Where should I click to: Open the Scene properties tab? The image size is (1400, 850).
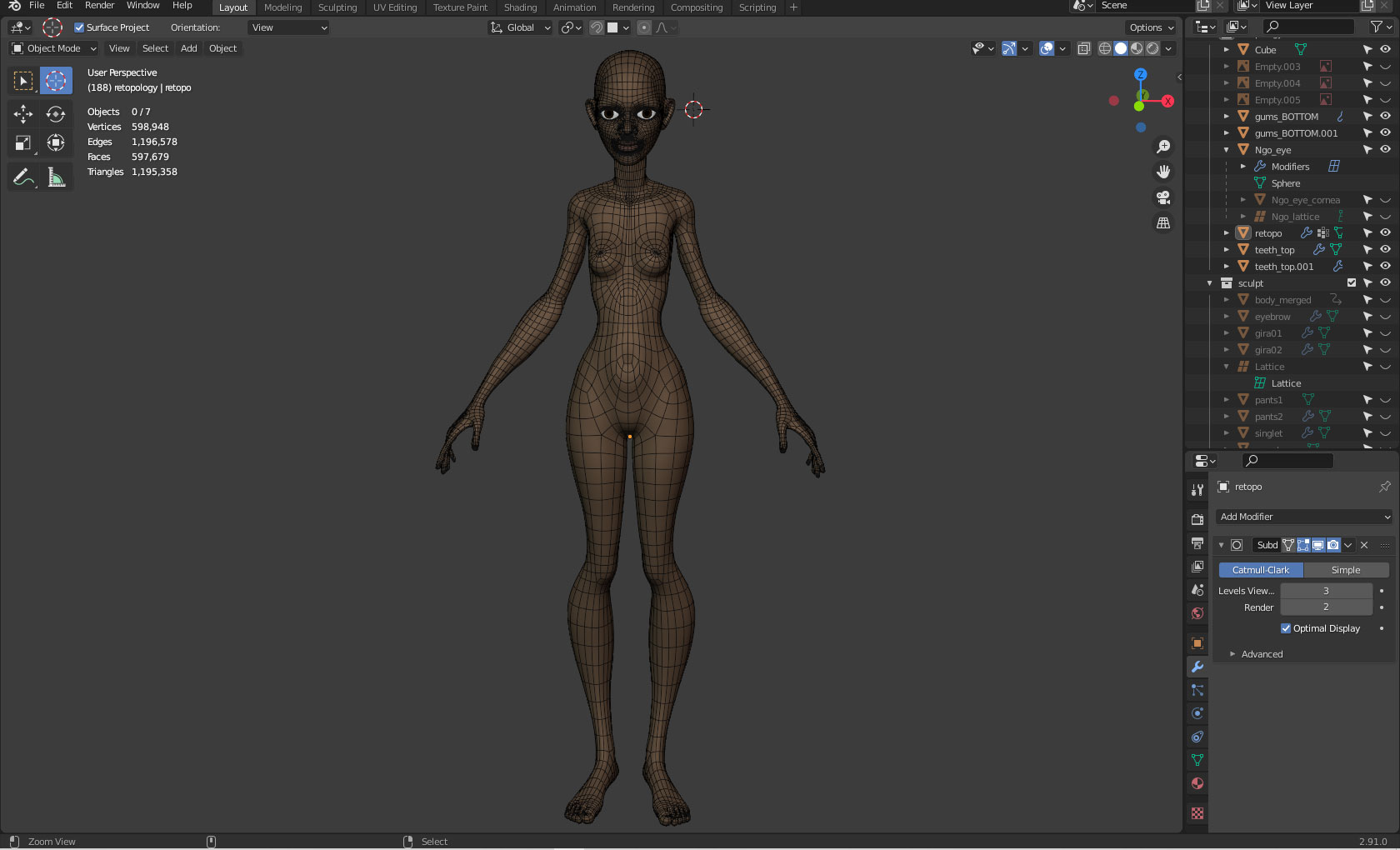[1197, 590]
